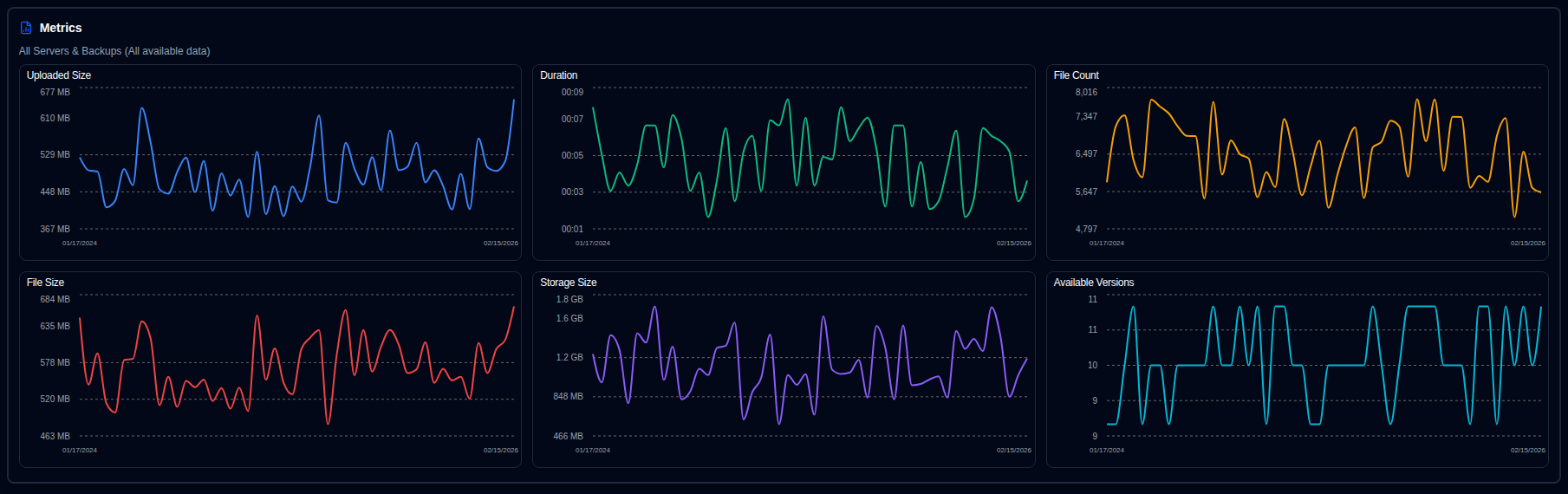This screenshot has width=1568, height=494.
Task: Click the 5,647 File Count axis label
Action: pyautogui.click(x=1086, y=192)
